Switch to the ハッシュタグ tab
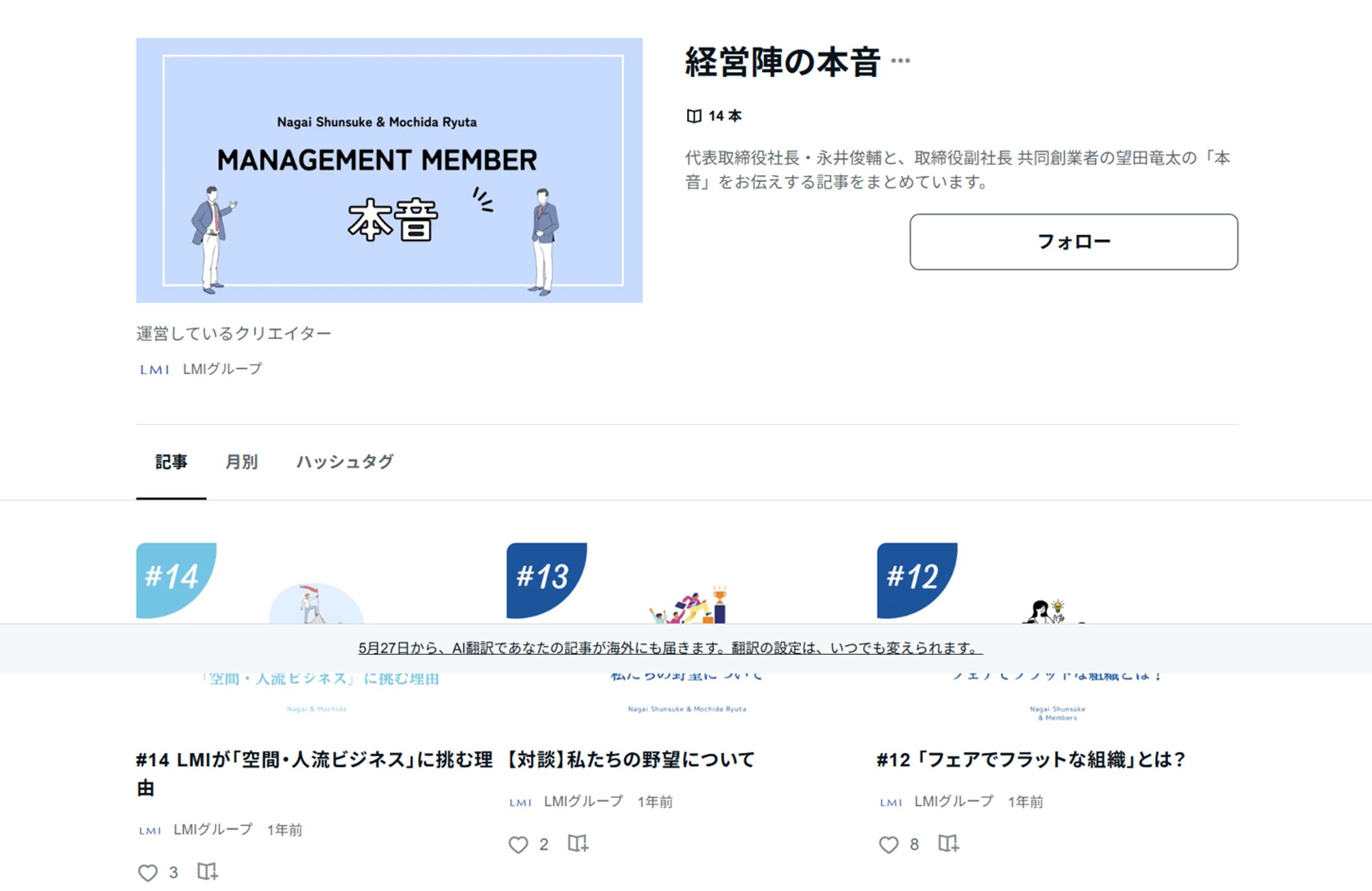Screen dimensions: 1372x891 tap(345, 462)
